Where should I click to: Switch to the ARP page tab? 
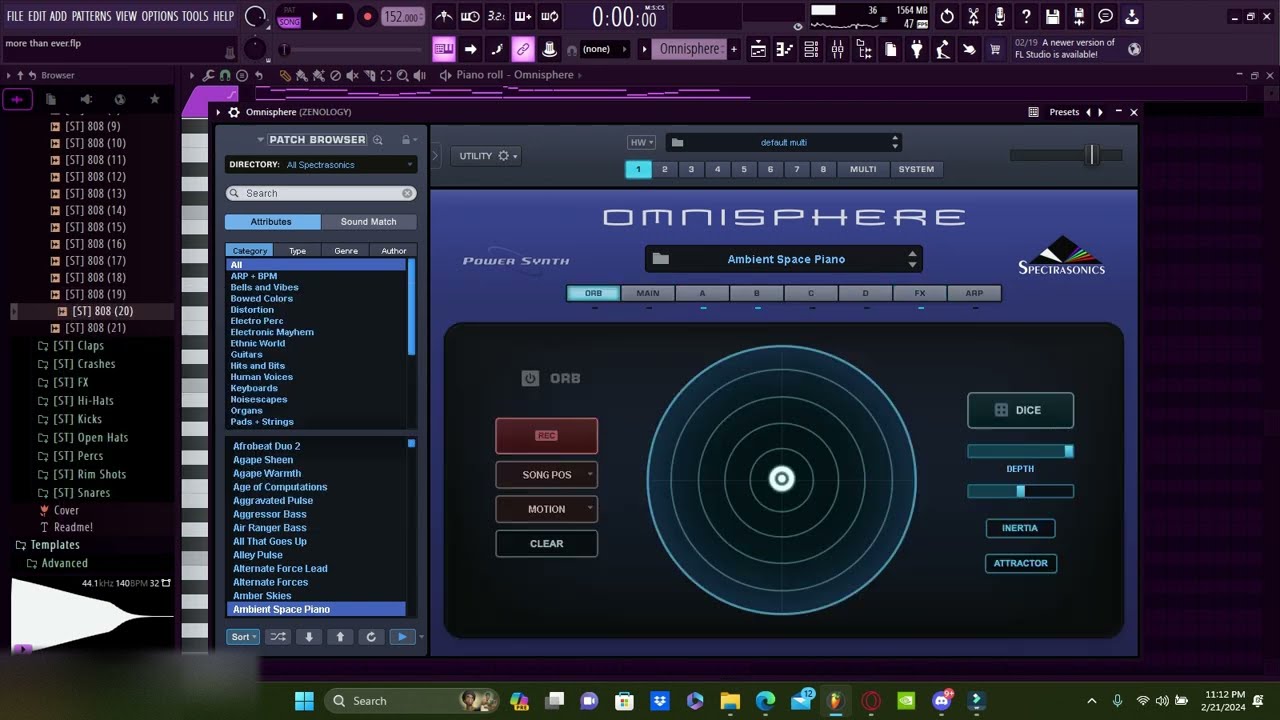coord(974,293)
